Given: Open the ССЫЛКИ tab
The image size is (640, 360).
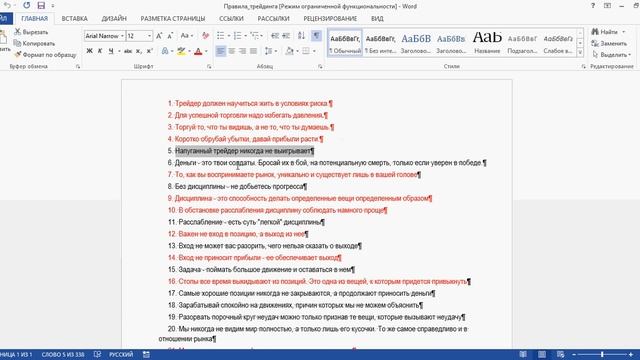Looking at the screenshot, I should click(x=231, y=18).
